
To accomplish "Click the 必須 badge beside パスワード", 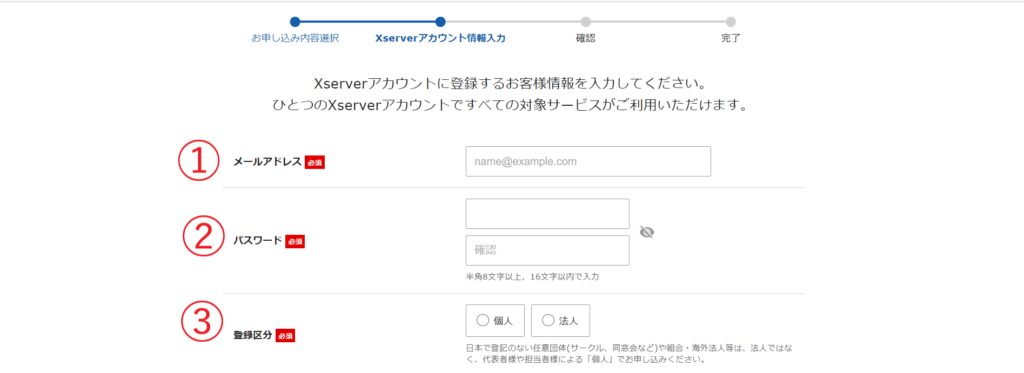I will point(295,241).
